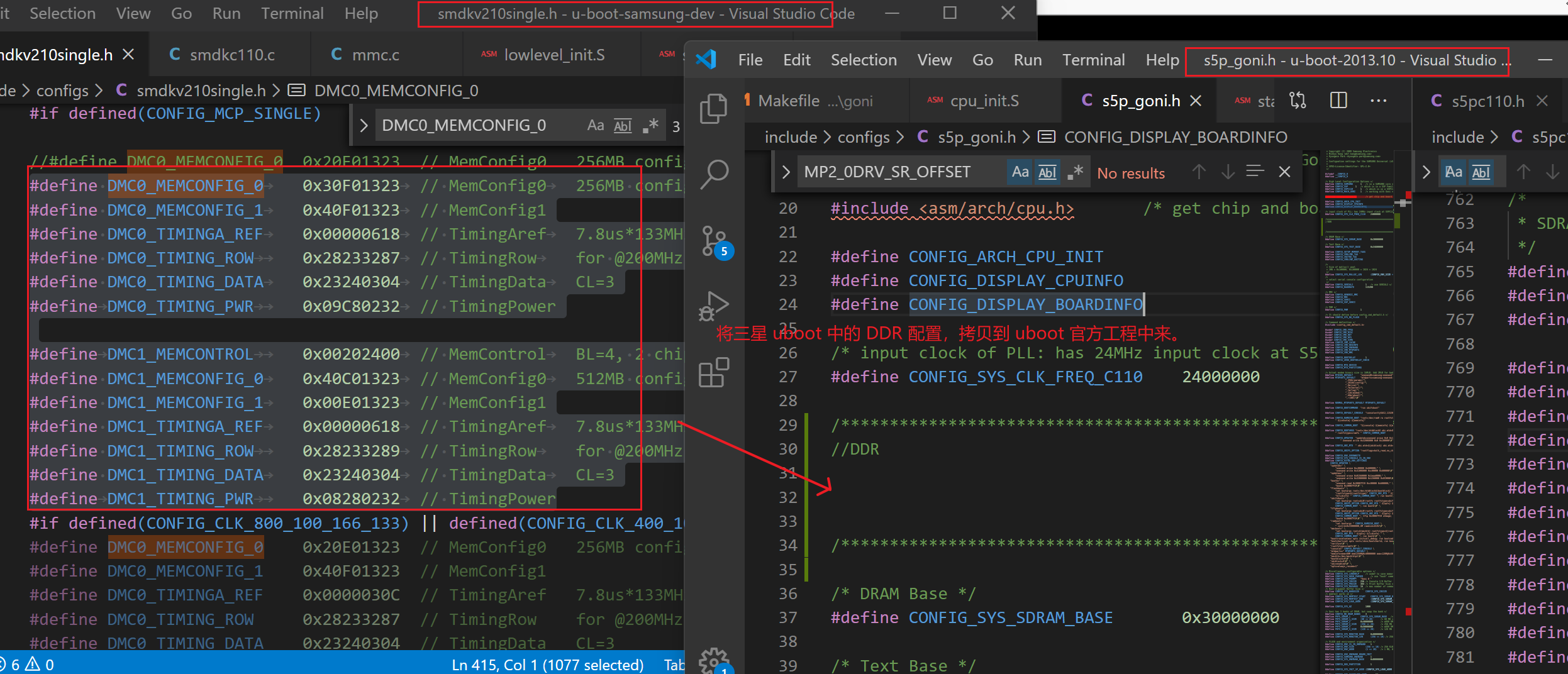This screenshot has height=674, width=1568.
Task: Click symbol icon before DMC0_MEMCONFIG_0 breadcrumb
Action: (297, 91)
